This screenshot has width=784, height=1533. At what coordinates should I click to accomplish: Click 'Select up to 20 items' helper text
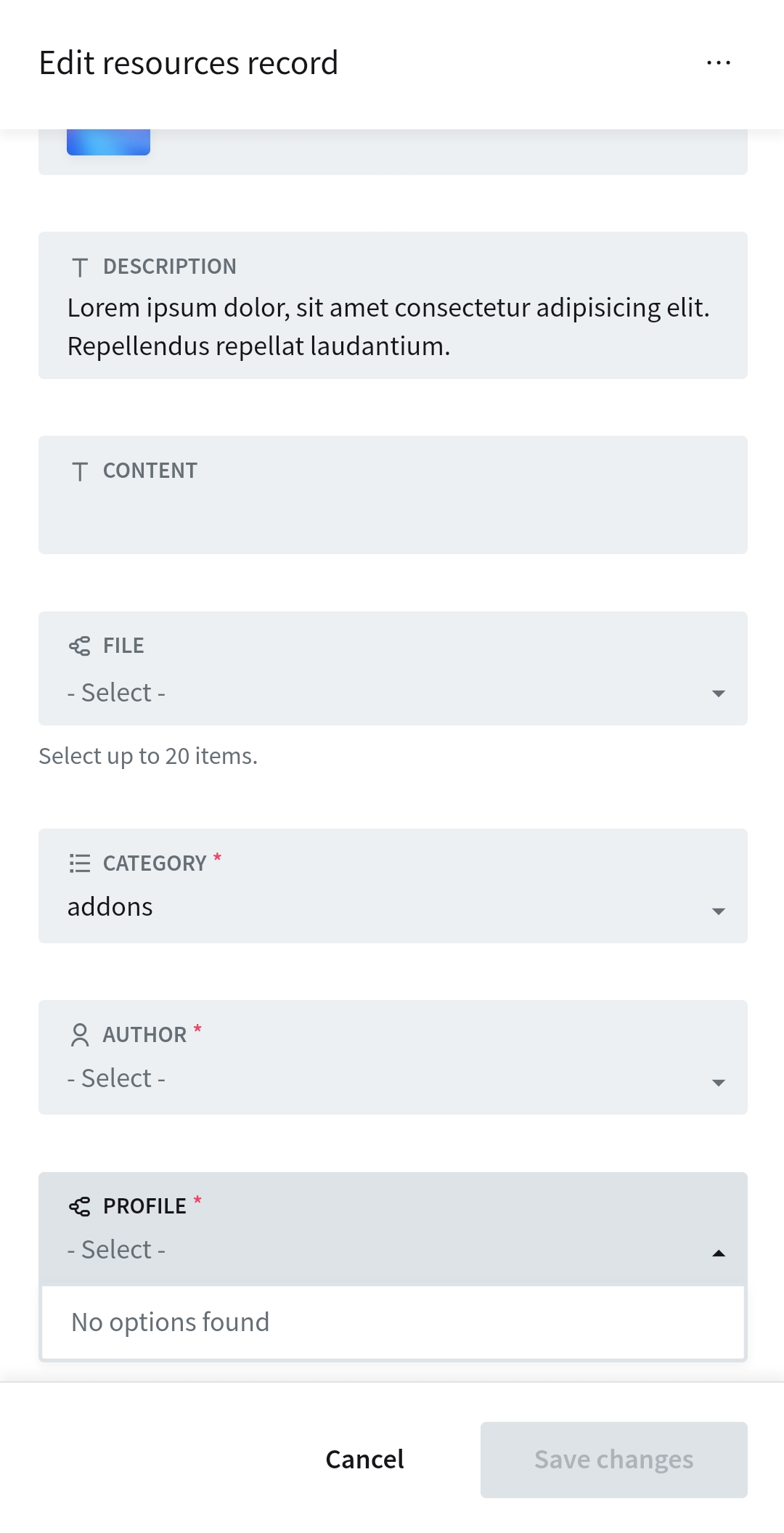pyautogui.click(x=147, y=755)
